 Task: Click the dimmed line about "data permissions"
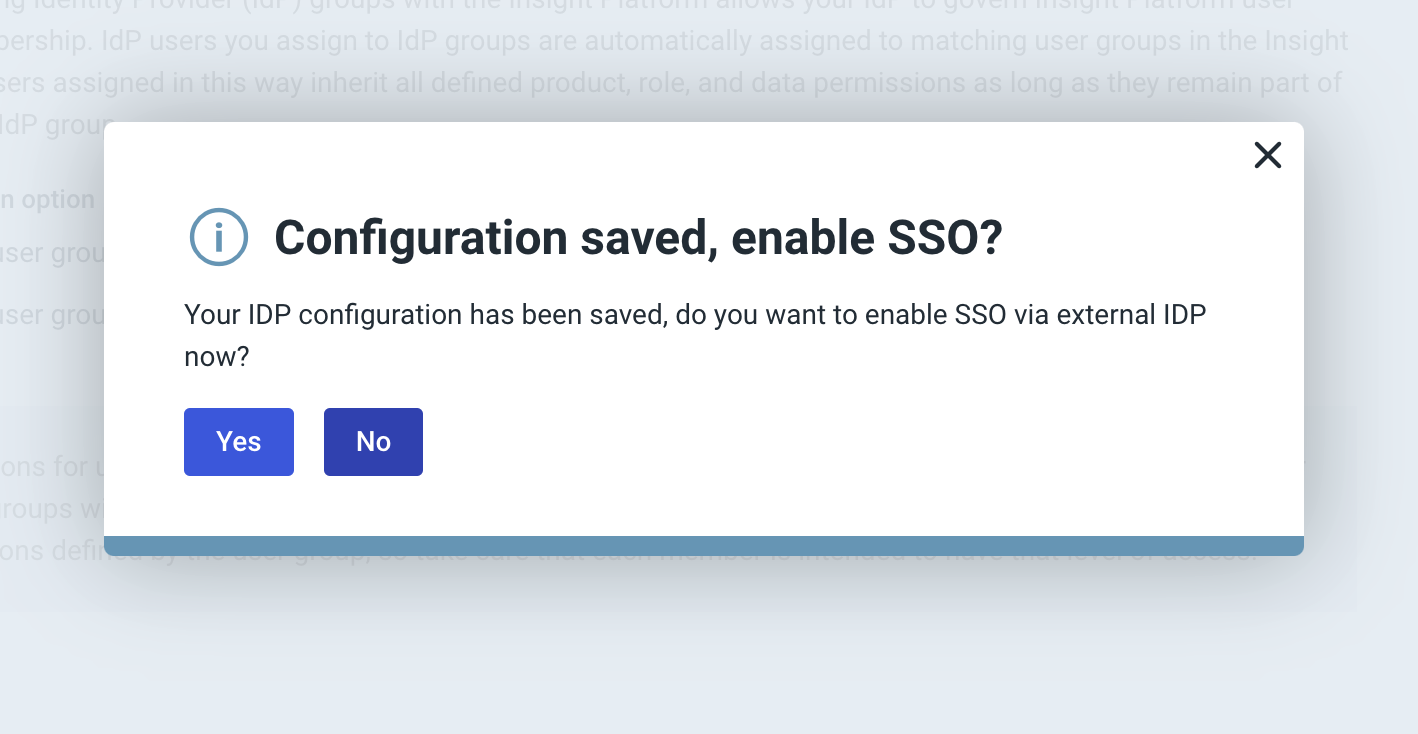click(860, 82)
